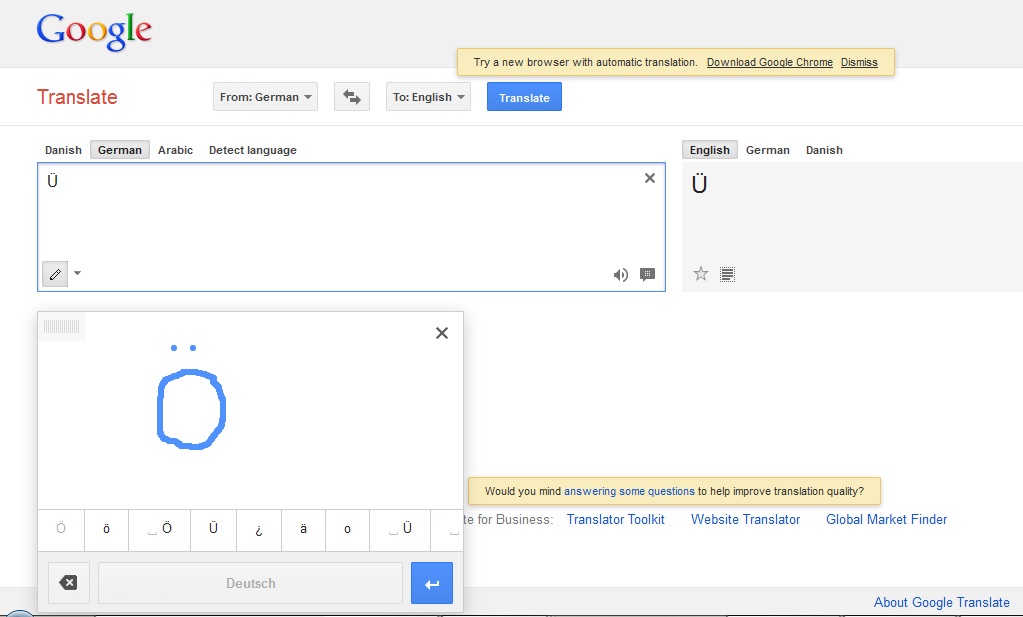This screenshot has height=617, width=1023.
Task: Clear source text with the X icon
Action: pos(650,178)
